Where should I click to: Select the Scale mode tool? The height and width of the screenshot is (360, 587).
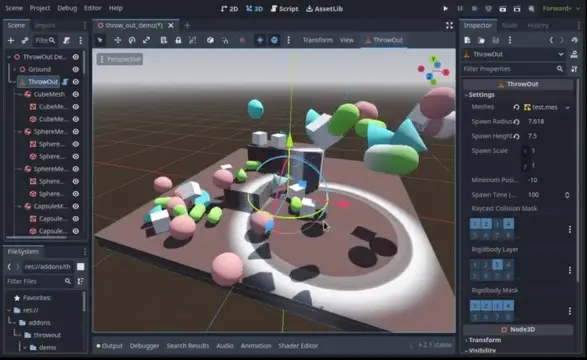(x=146, y=40)
